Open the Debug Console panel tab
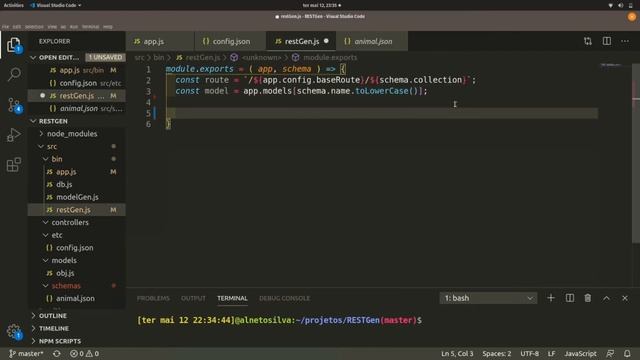The width and height of the screenshot is (640, 360). coord(284,298)
